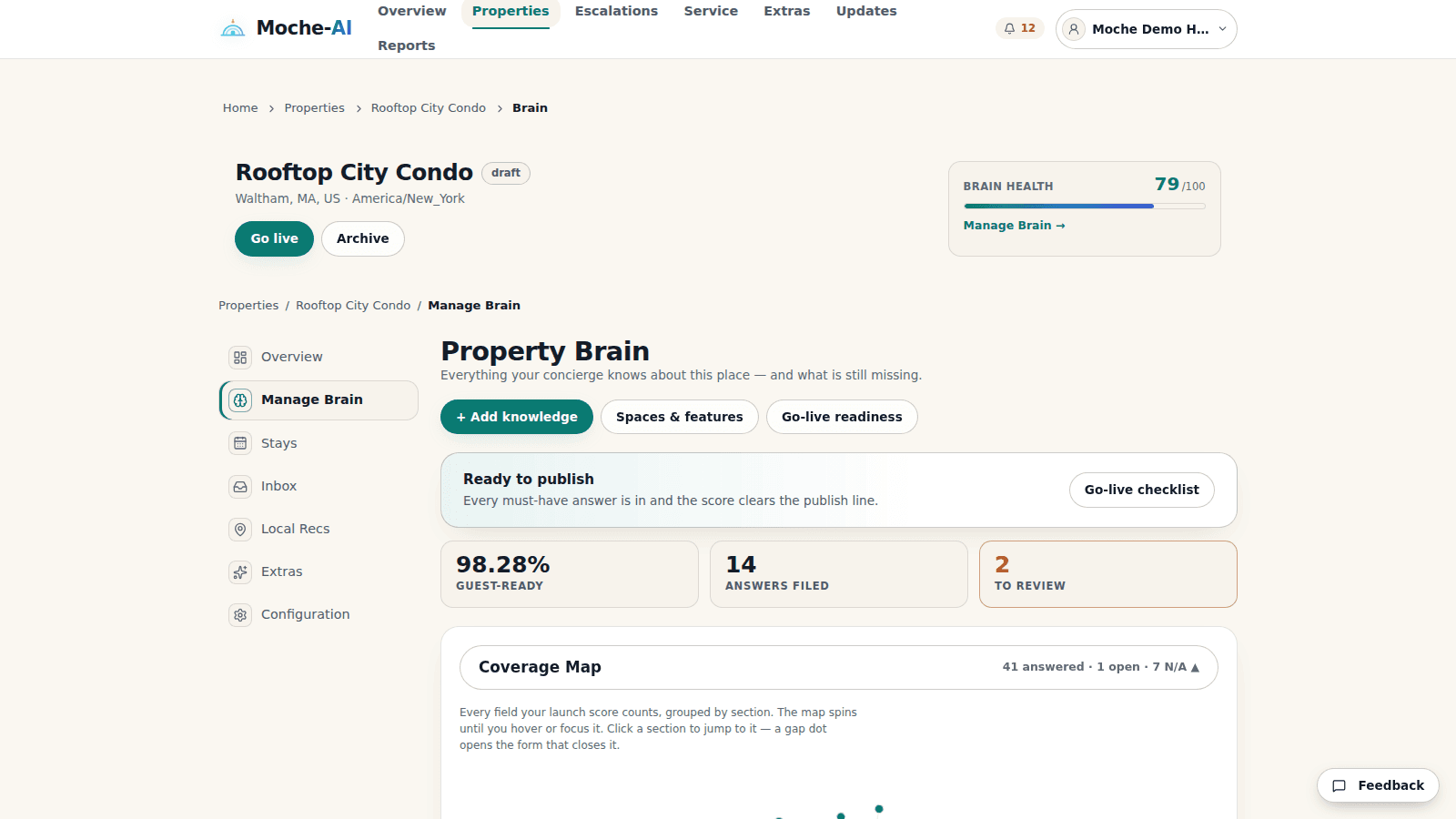Open Spaces & features
This screenshot has height=819, width=1456.
[680, 417]
